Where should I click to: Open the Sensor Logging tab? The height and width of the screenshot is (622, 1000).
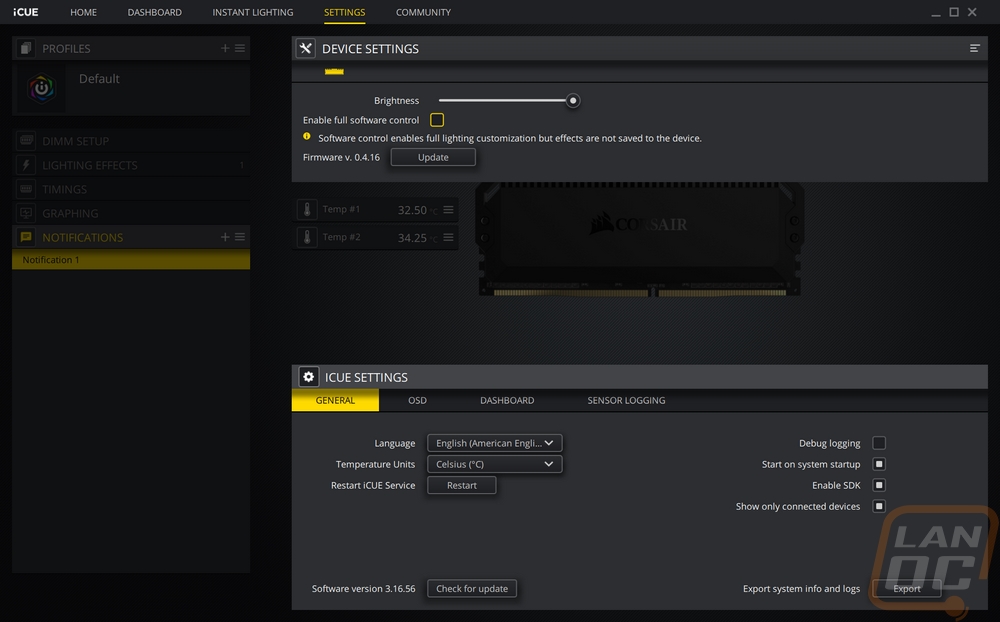click(x=626, y=401)
